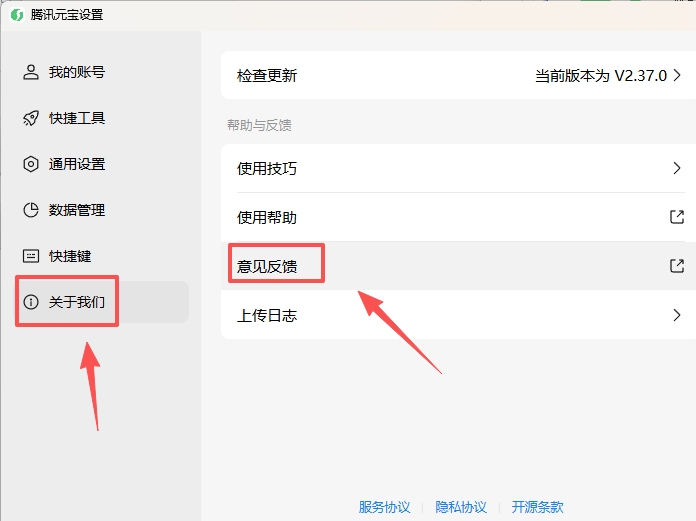The height and width of the screenshot is (521, 696).
Task: Open the 服务协议 link
Action: click(x=384, y=507)
